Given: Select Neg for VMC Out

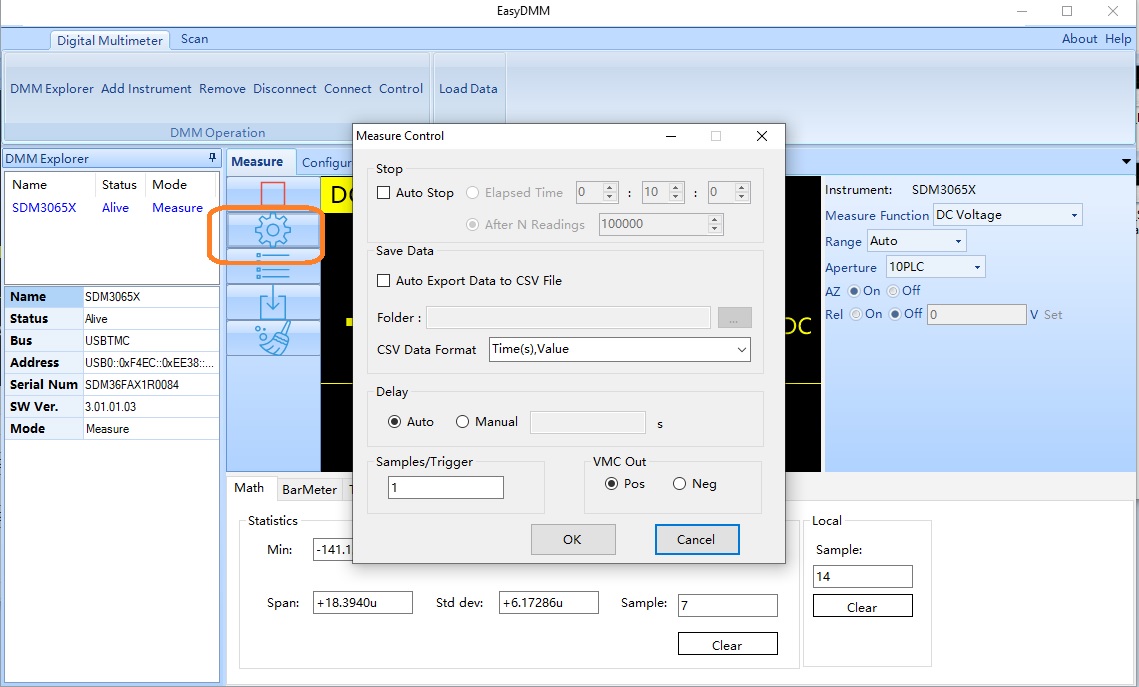Looking at the screenshot, I should click(680, 484).
